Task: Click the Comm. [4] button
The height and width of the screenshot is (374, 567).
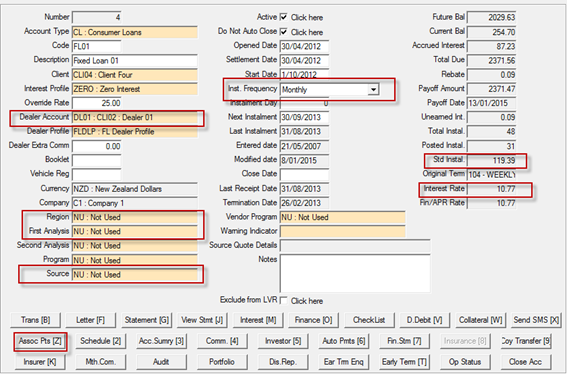Action: pos(222,341)
